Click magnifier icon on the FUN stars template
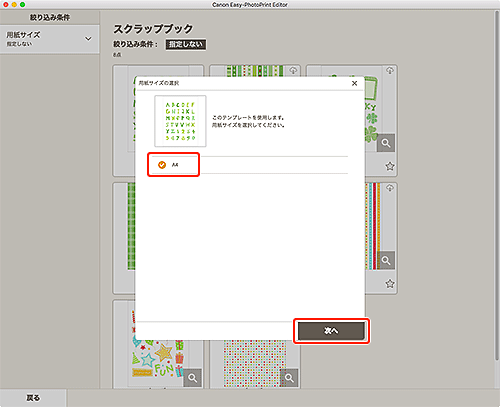Image resolution: width=500 pixels, height=407 pixels. click(x=192, y=378)
